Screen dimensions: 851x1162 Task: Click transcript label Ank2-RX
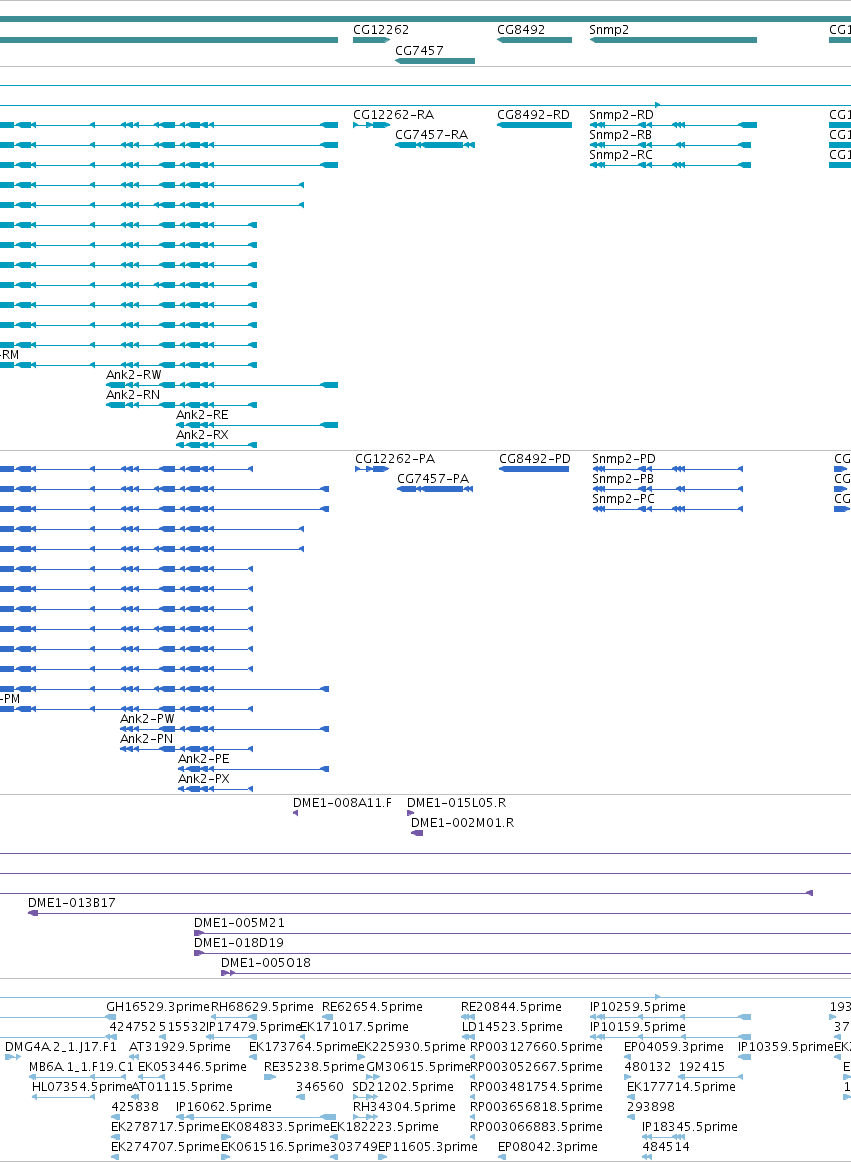point(202,435)
